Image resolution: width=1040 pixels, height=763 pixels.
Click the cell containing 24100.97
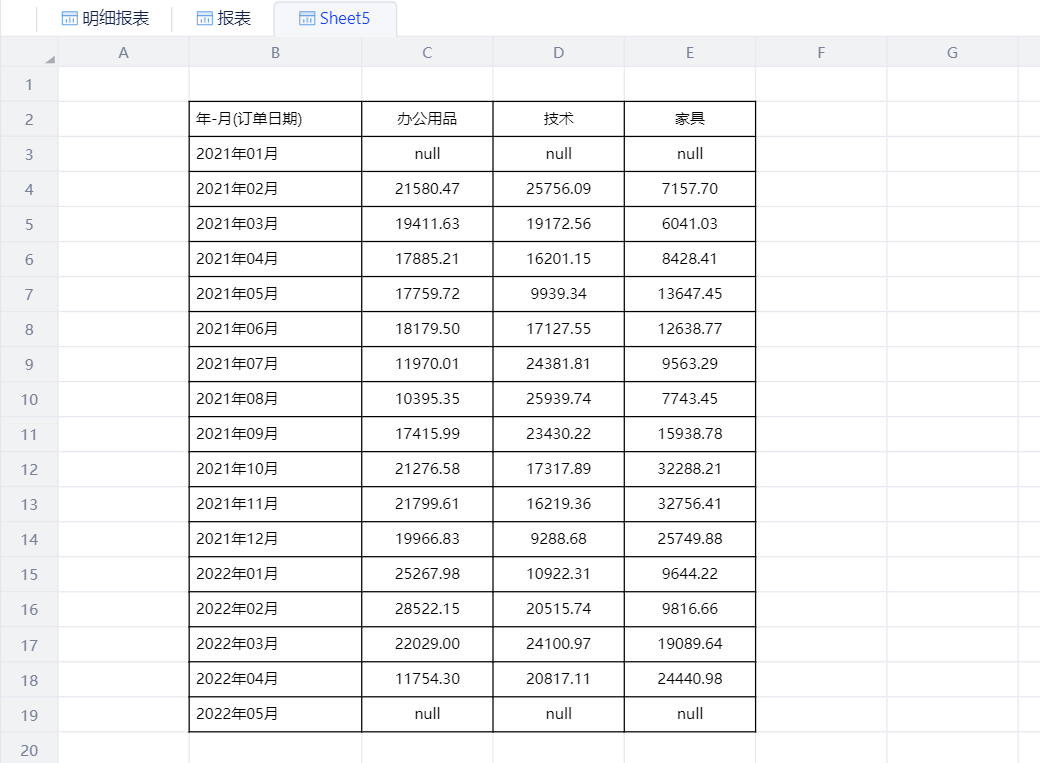(558, 644)
